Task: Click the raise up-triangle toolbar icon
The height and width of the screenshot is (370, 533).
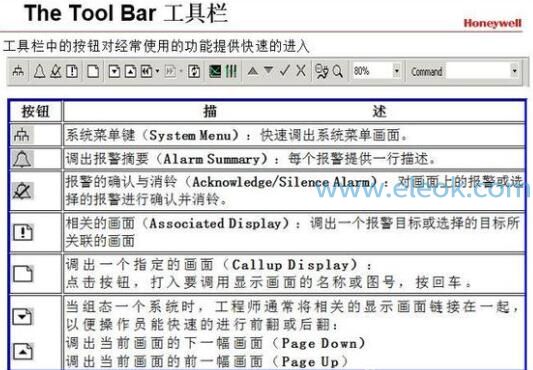Action: pos(253,71)
